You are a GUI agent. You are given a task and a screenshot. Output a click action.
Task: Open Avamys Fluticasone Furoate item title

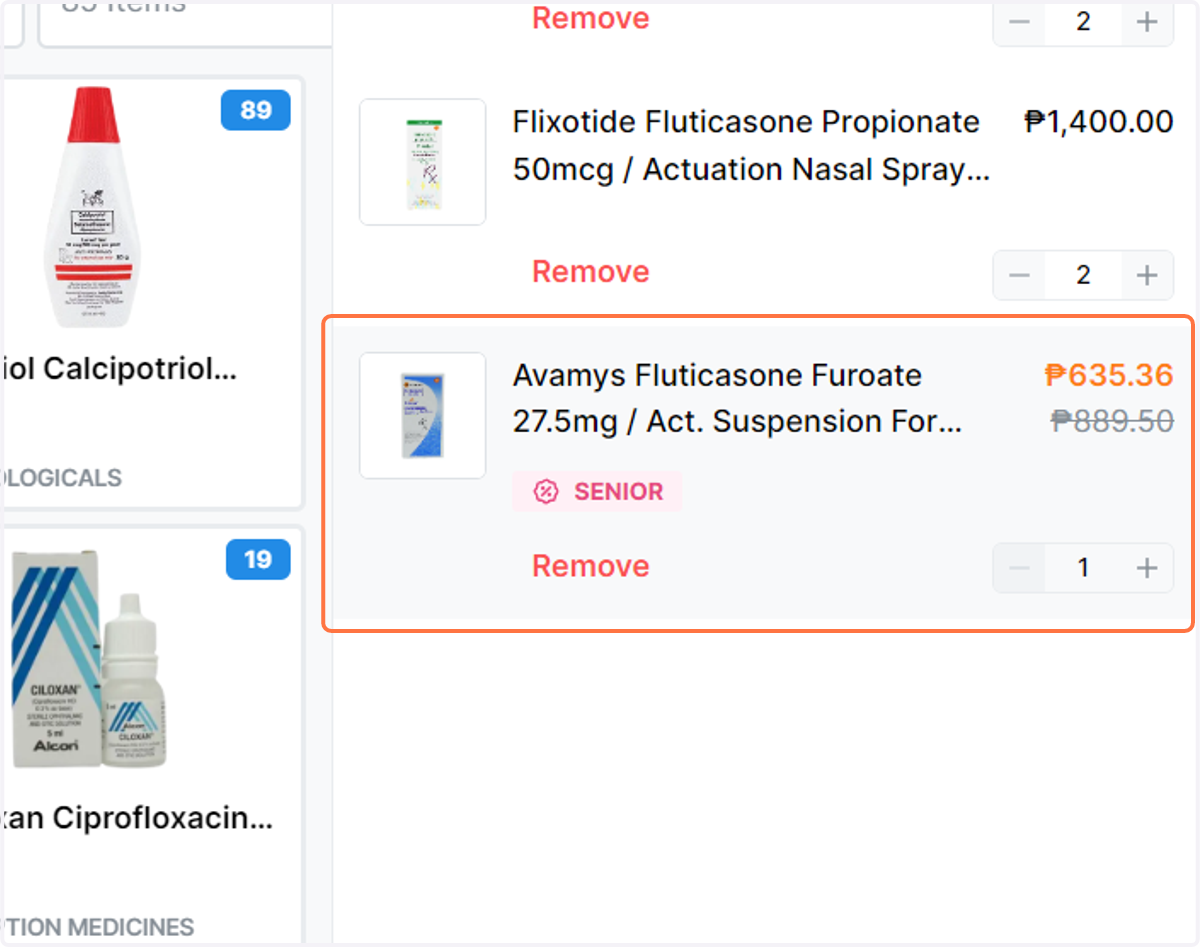pyautogui.click(x=738, y=399)
